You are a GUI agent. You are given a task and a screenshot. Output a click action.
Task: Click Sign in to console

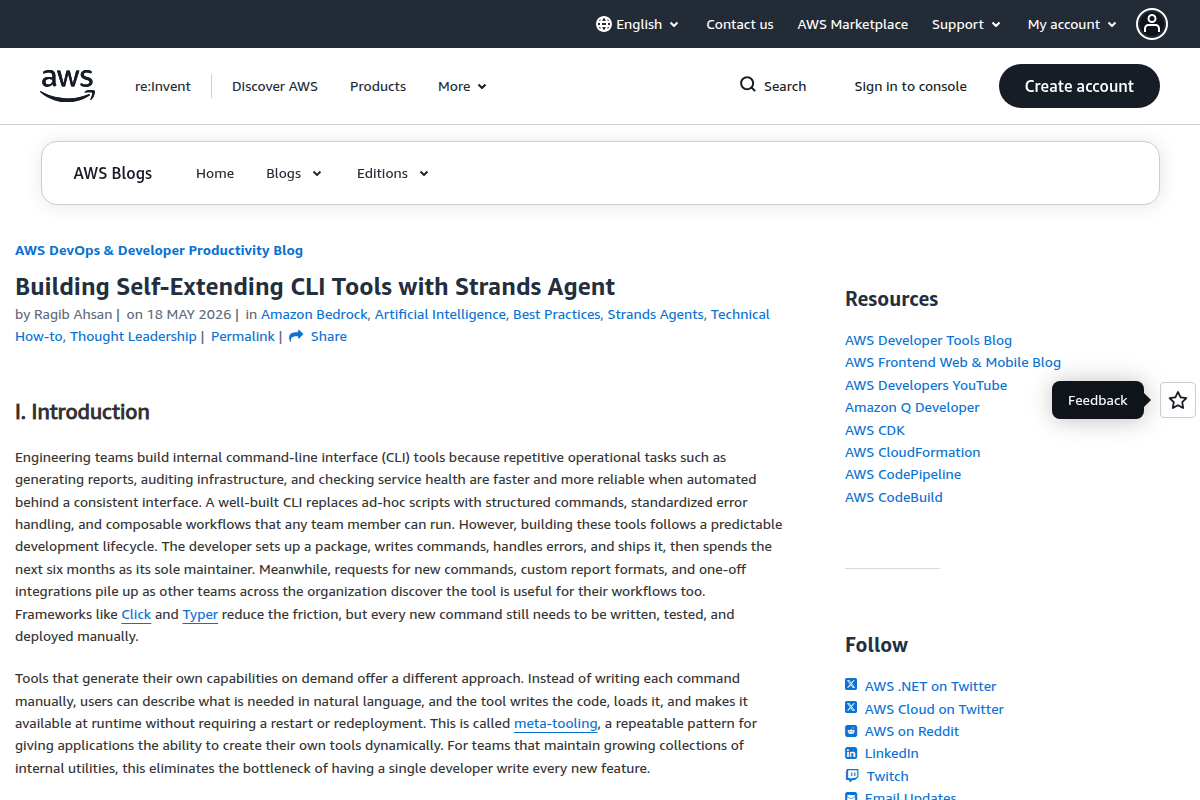point(910,86)
